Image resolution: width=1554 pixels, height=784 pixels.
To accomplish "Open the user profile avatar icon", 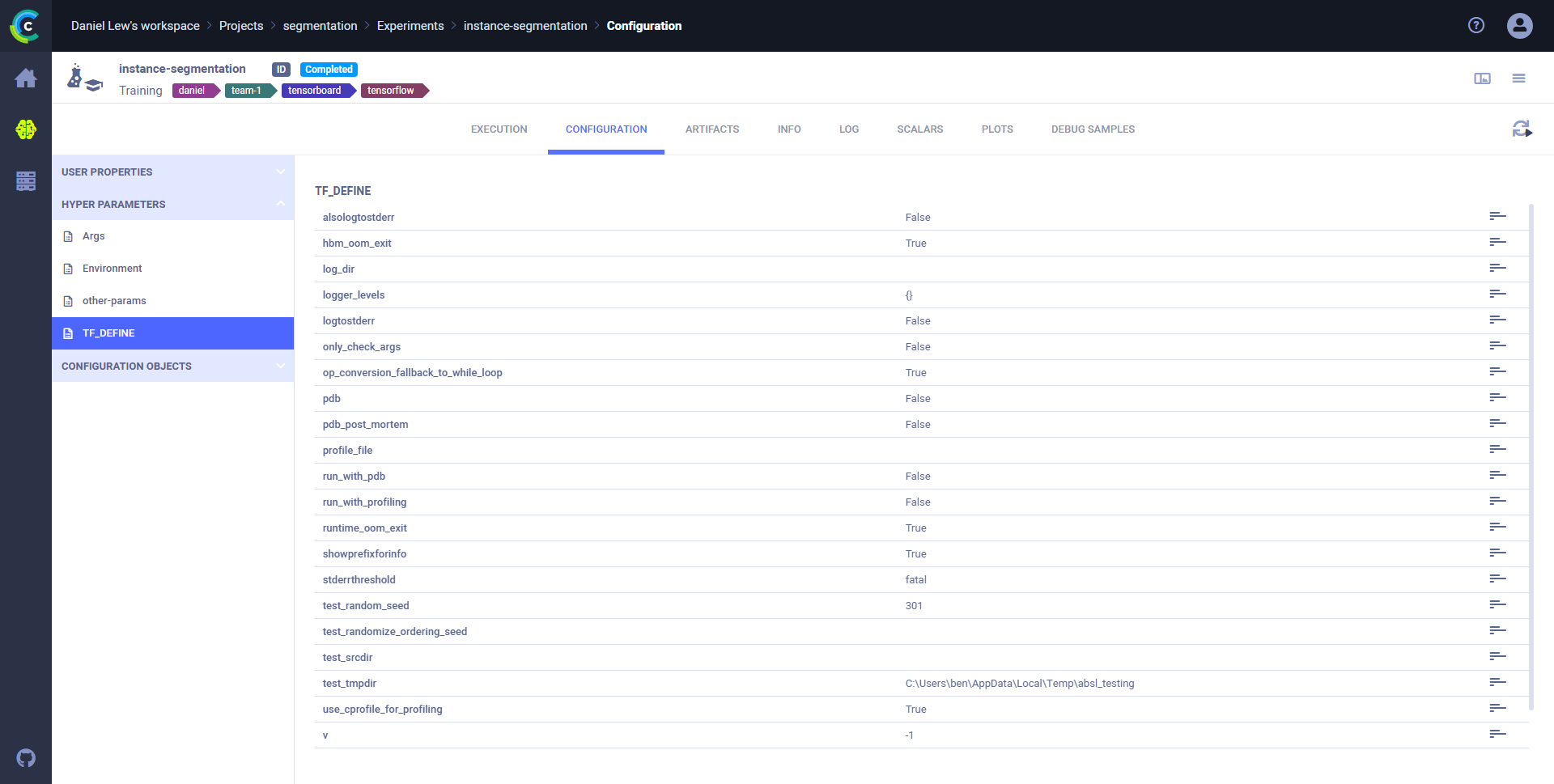I will click(1519, 26).
